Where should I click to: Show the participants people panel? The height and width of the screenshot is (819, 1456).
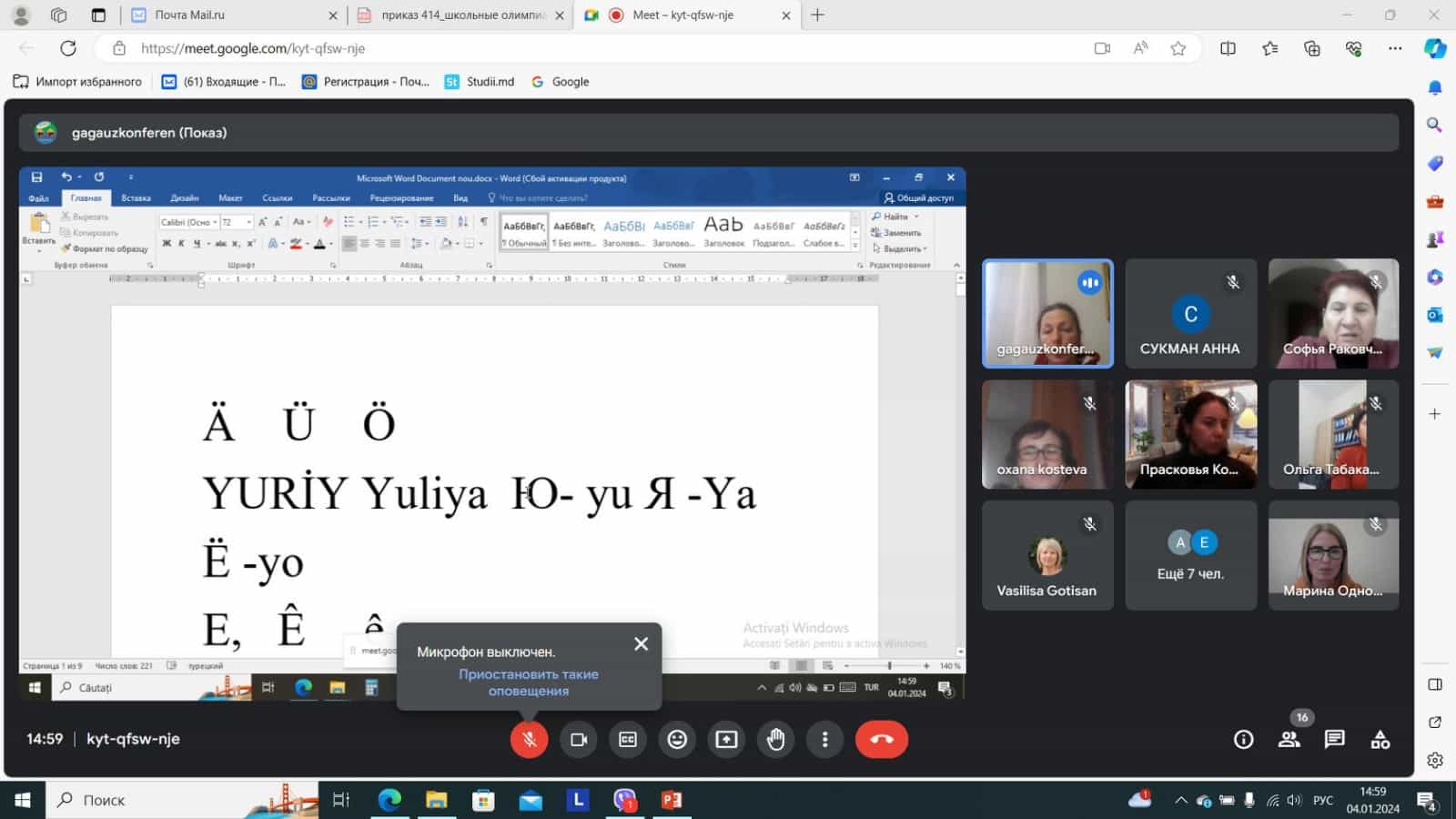[1289, 740]
